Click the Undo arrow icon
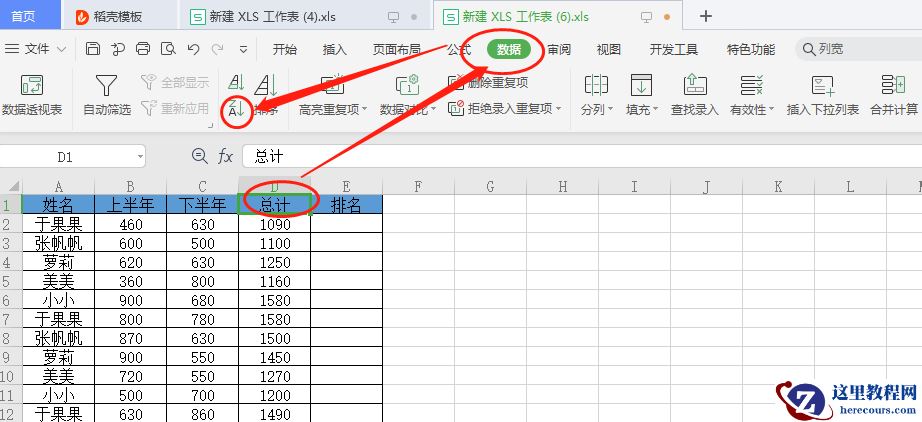 [x=193, y=49]
